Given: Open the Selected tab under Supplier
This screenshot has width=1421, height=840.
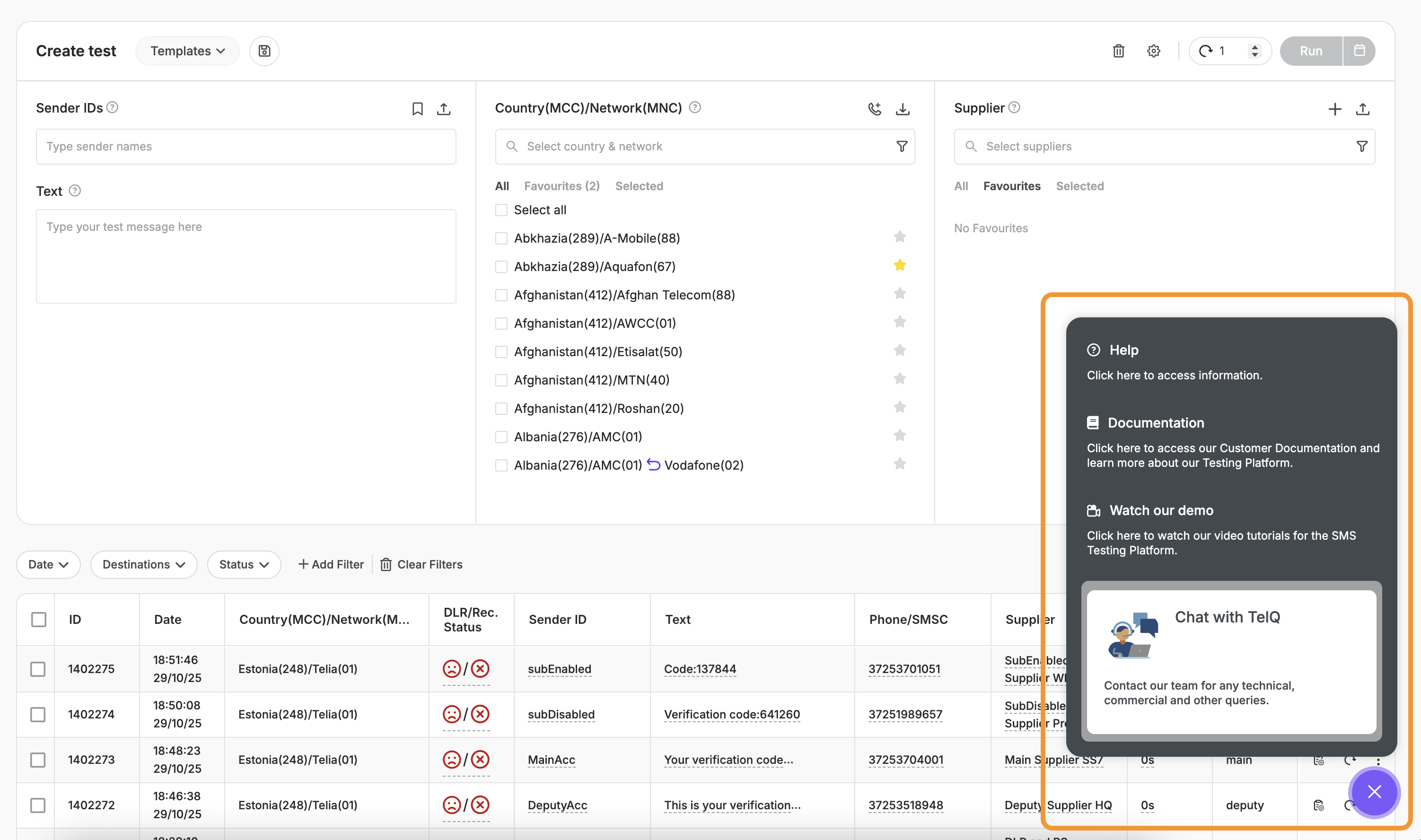Looking at the screenshot, I should pos(1079,186).
